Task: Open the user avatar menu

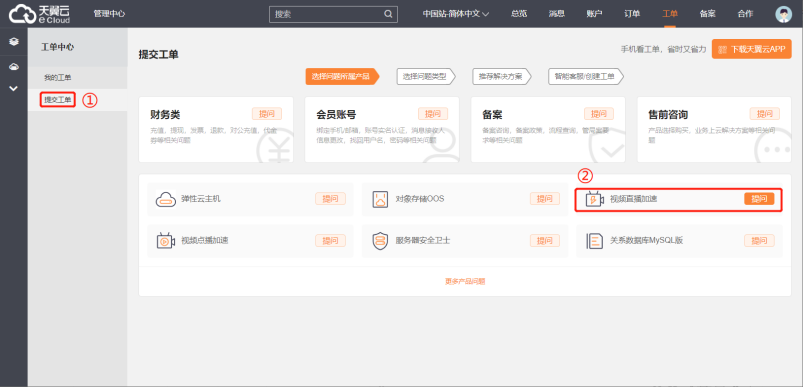Action: pyautogui.click(x=783, y=14)
